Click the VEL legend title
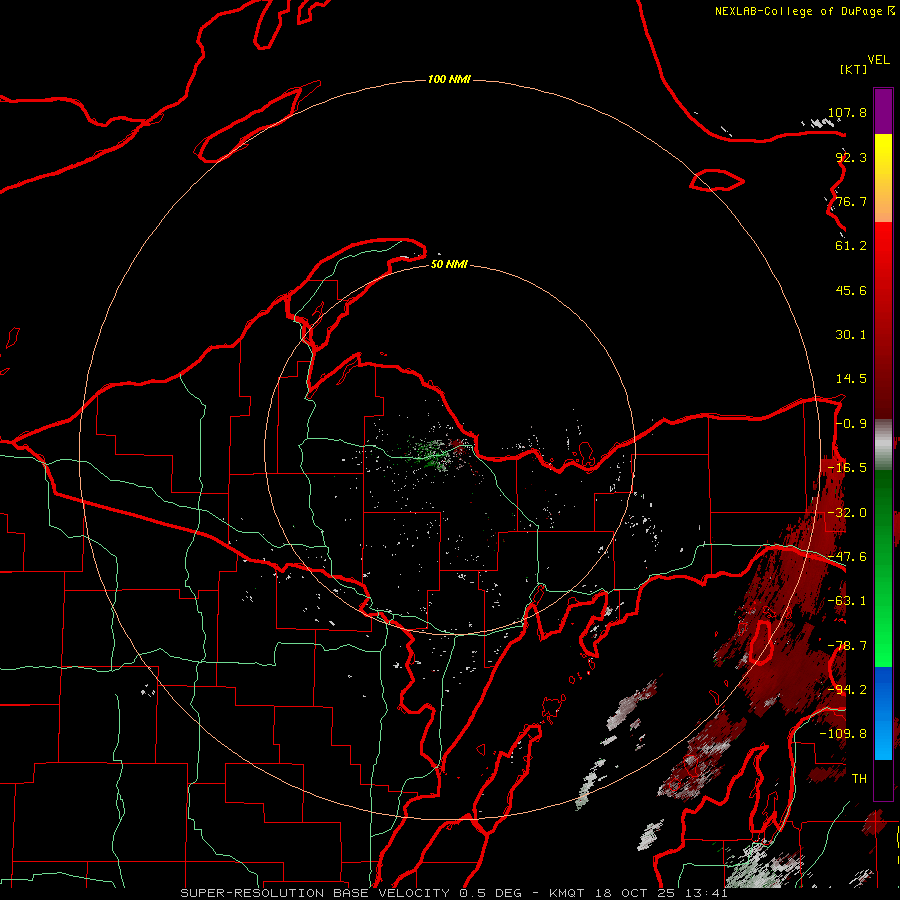Image resolution: width=900 pixels, height=900 pixels. tap(878, 60)
